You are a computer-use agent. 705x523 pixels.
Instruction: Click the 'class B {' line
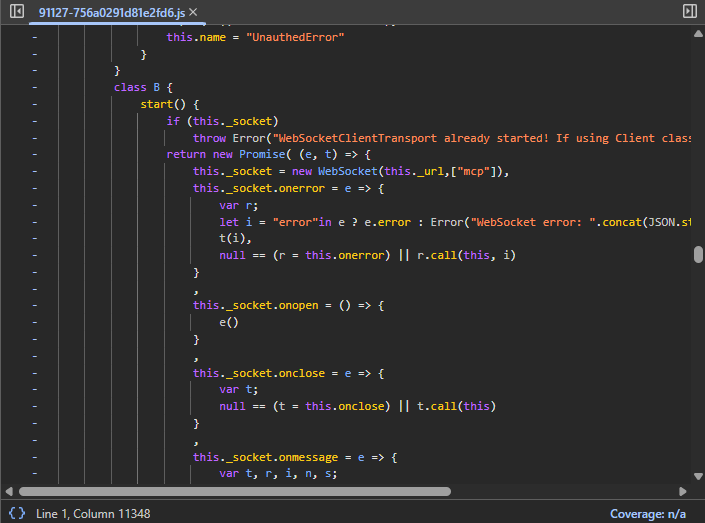click(143, 87)
